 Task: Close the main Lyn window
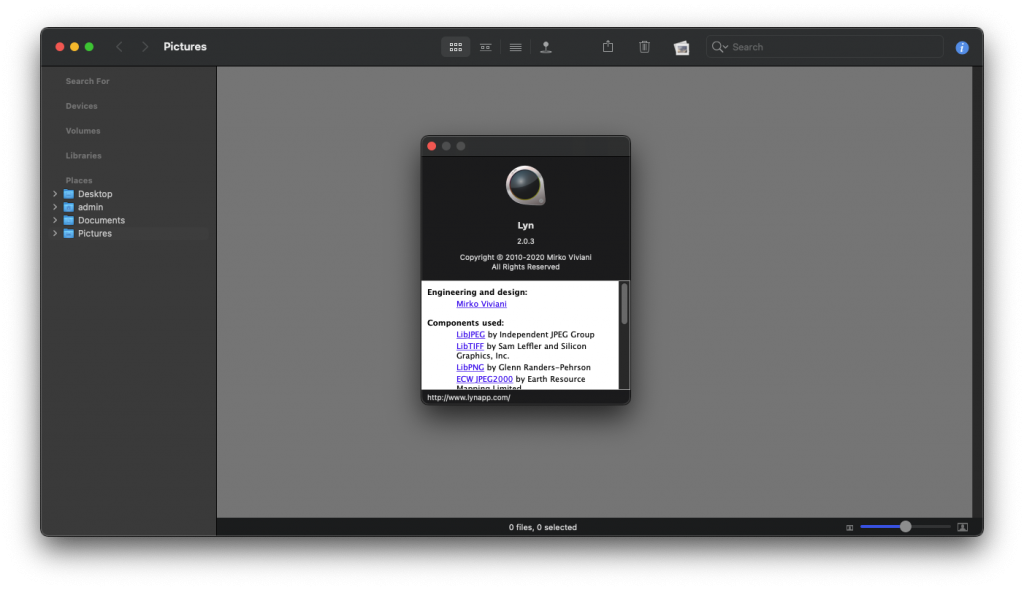tap(59, 47)
